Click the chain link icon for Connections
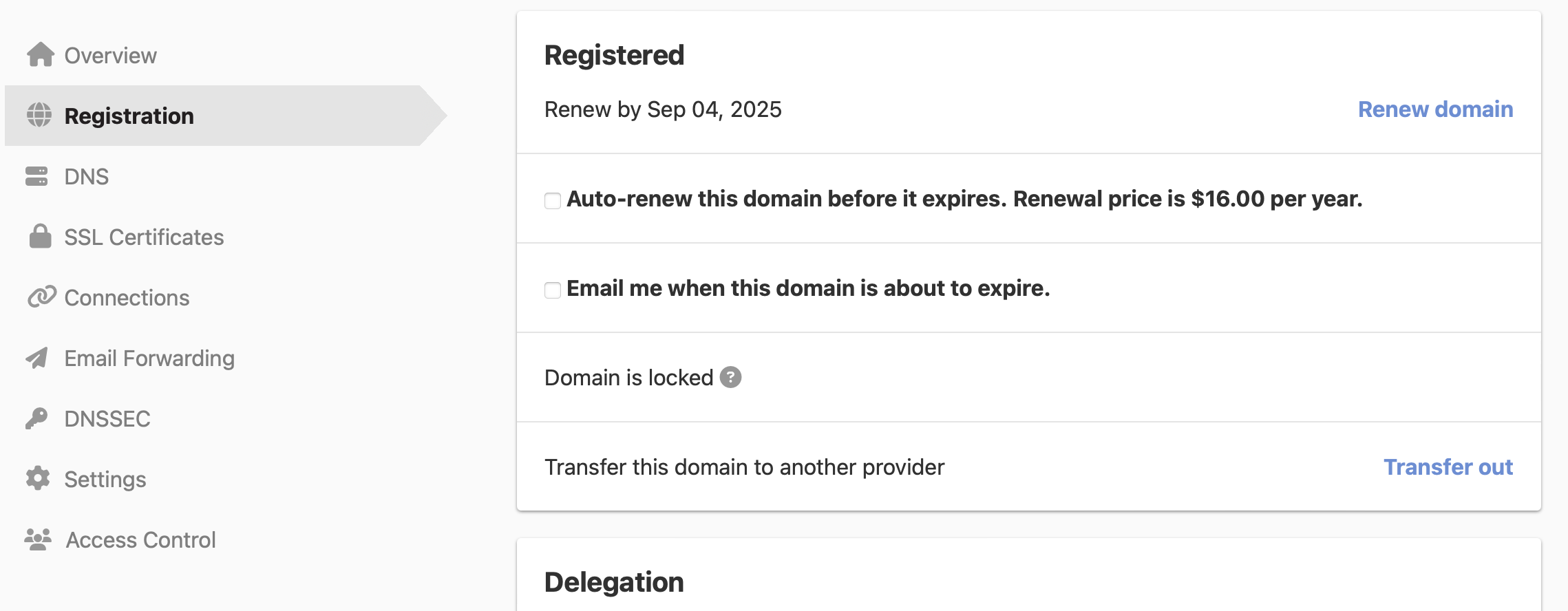Image resolution: width=1568 pixels, height=611 pixels. coord(41,297)
